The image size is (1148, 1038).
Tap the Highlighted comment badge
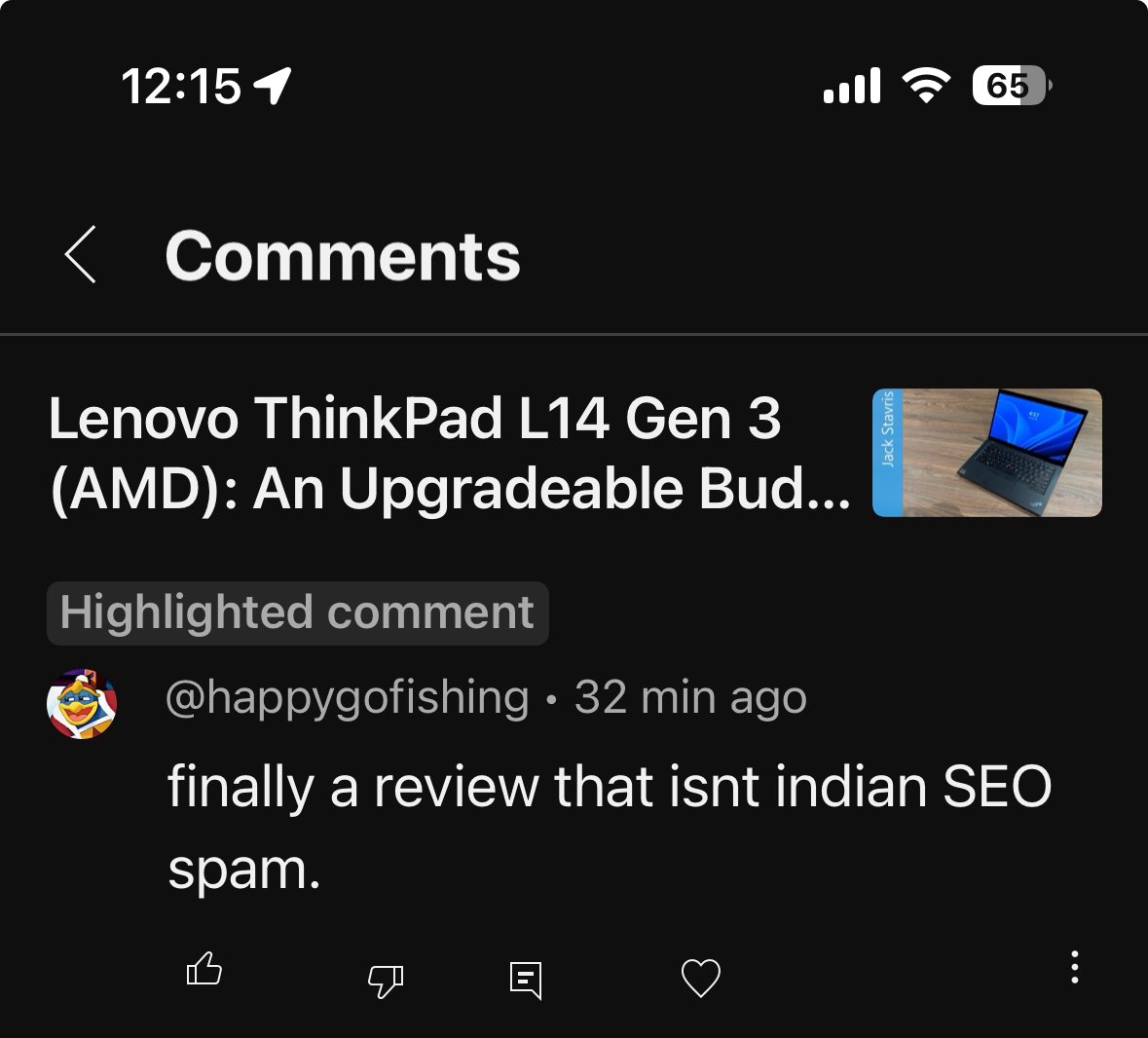[297, 612]
